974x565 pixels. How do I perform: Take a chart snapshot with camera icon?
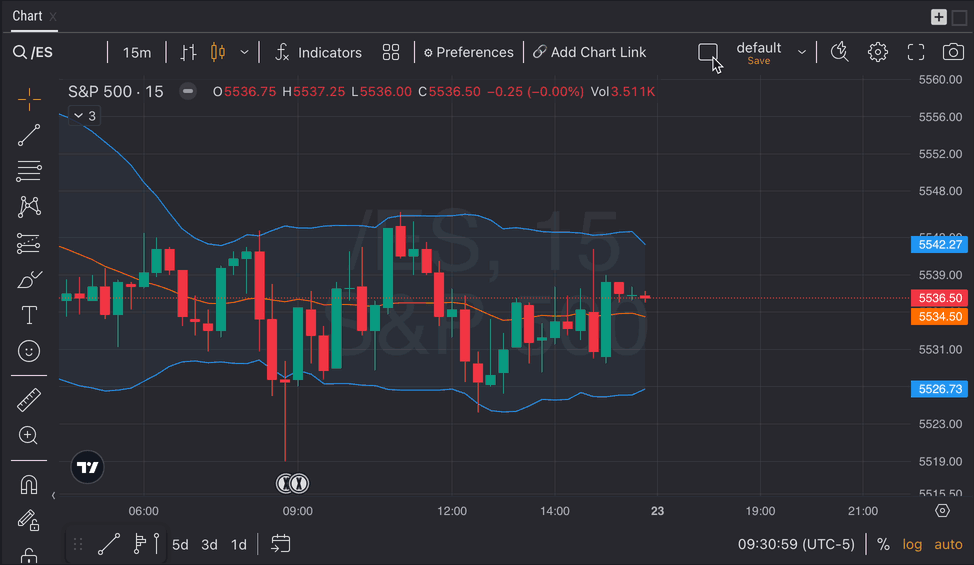point(953,52)
